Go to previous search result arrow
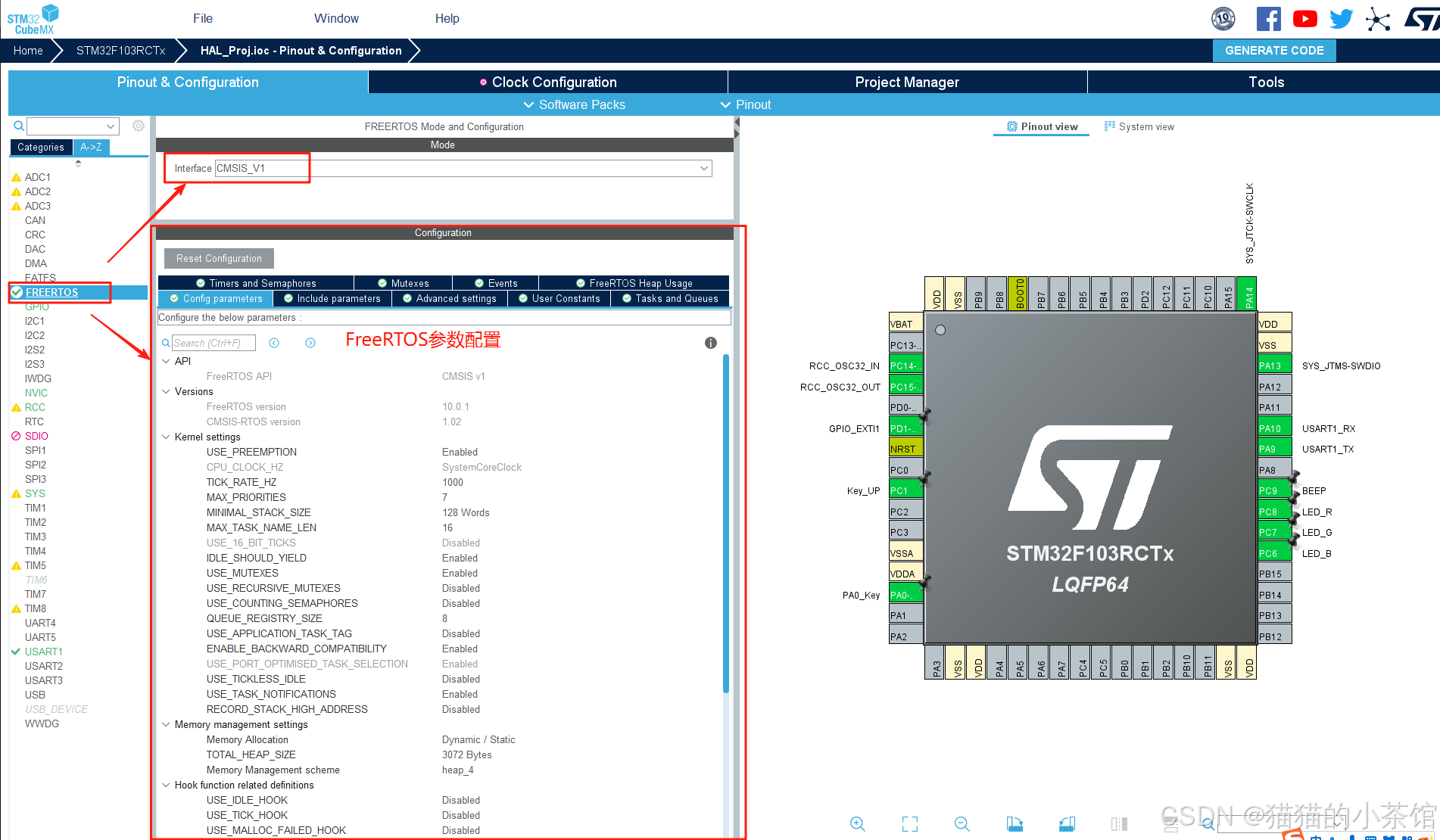The image size is (1440, 840). (274, 343)
